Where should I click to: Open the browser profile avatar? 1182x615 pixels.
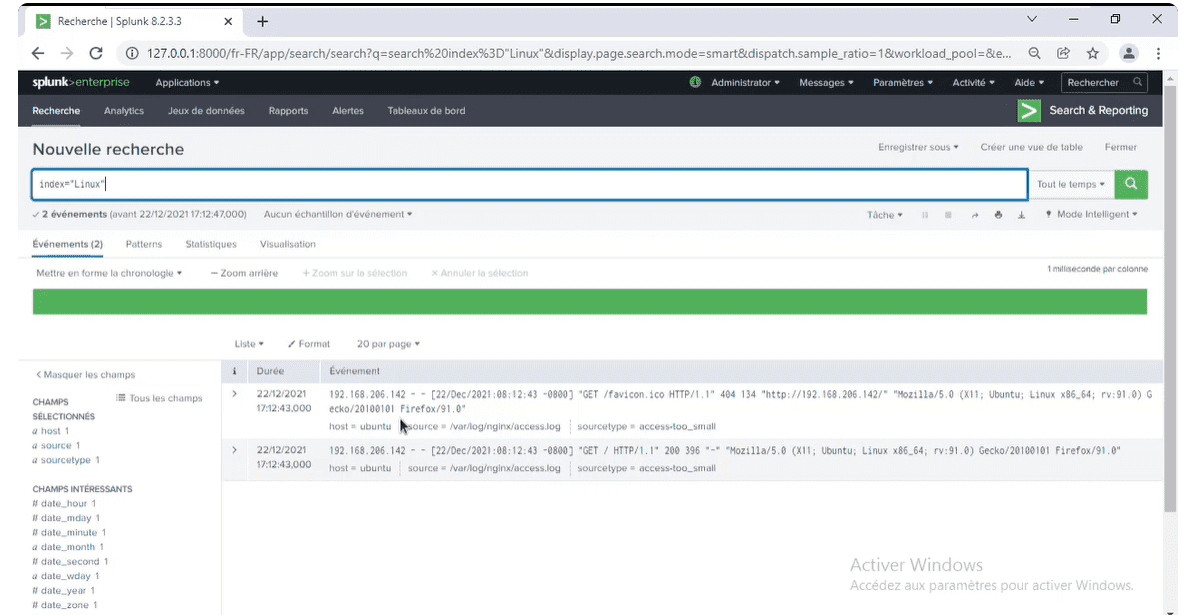pyautogui.click(x=1128, y=53)
